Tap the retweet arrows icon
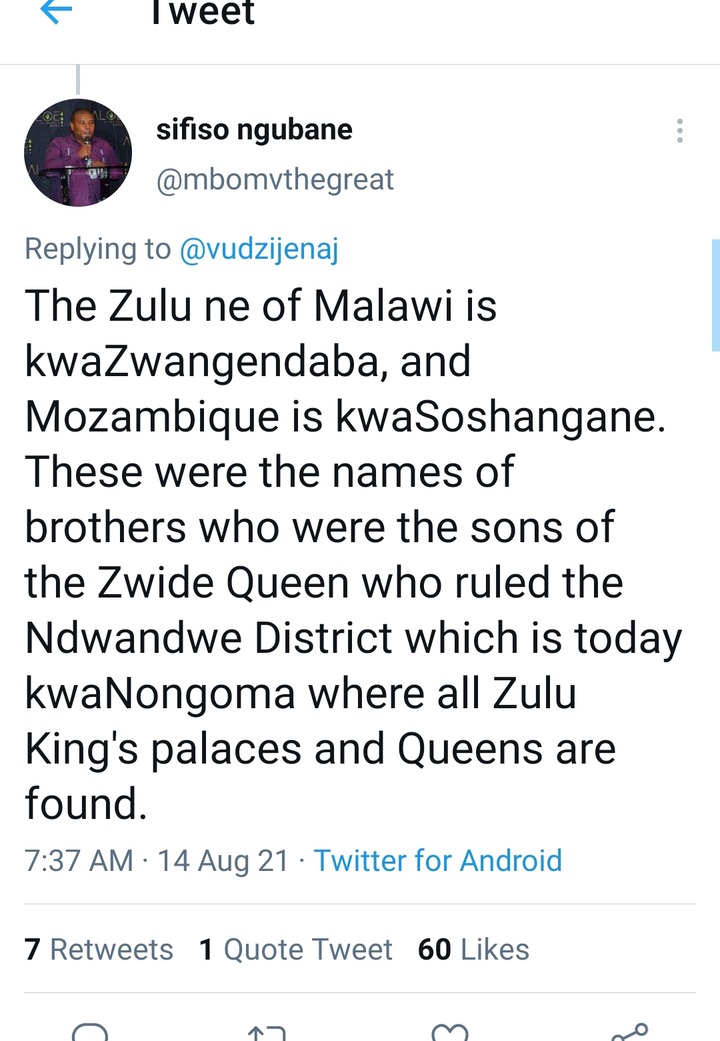 [266, 1033]
